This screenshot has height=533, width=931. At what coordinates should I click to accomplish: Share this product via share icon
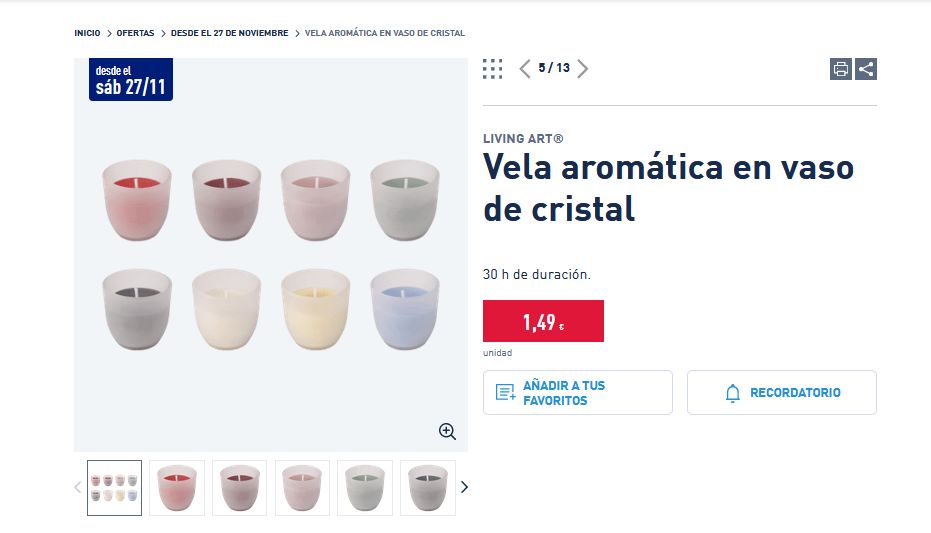click(x=866, y=69)
